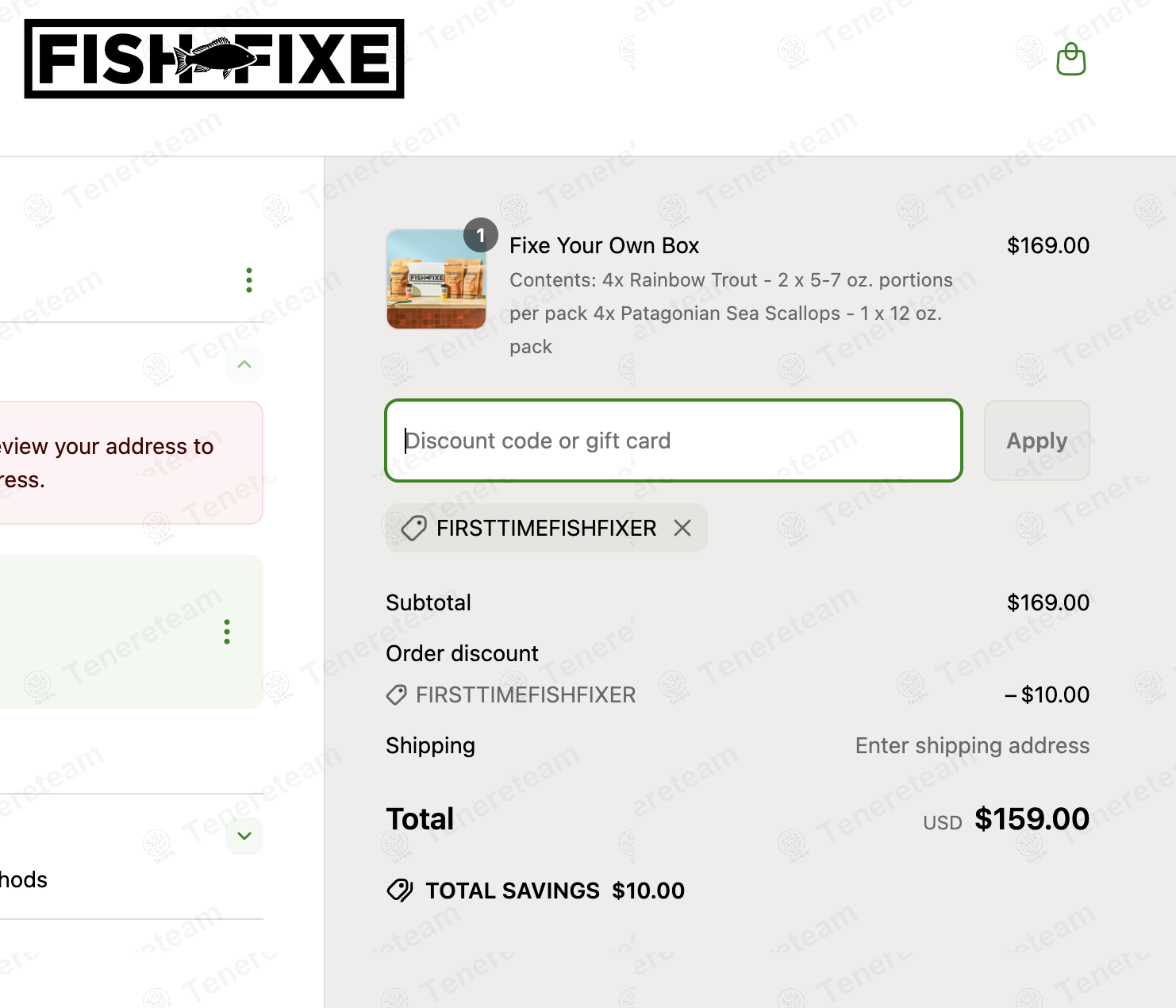Click the tag icon in discount chip

(413, 528)
